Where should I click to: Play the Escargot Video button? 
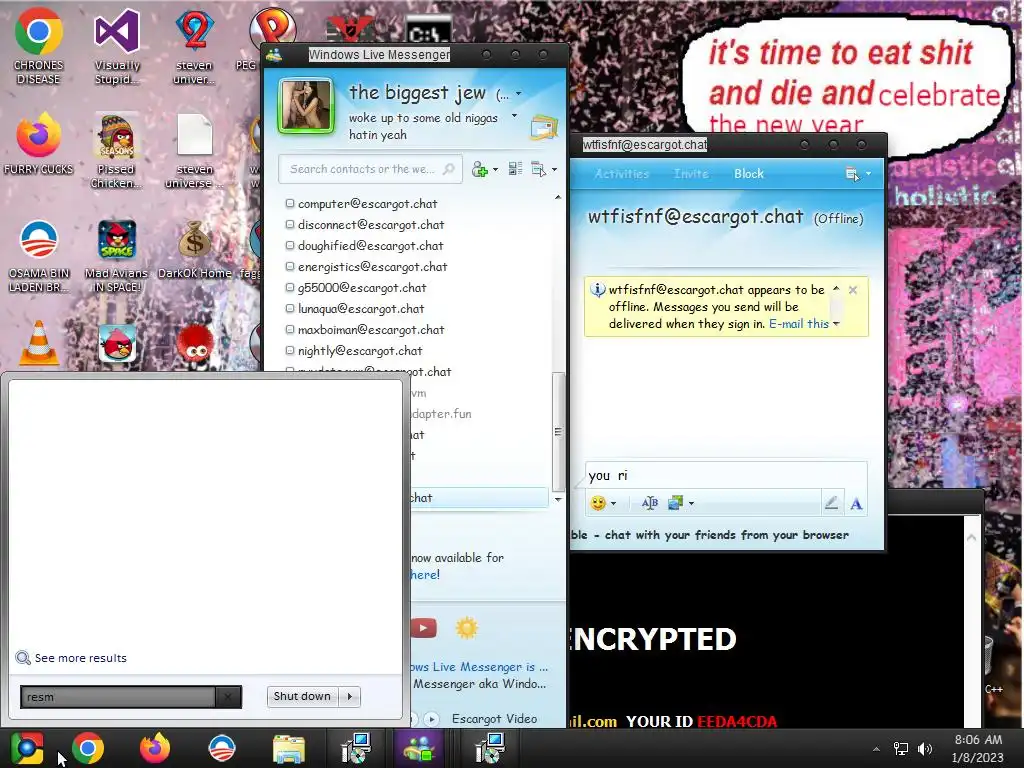(431, 719)
